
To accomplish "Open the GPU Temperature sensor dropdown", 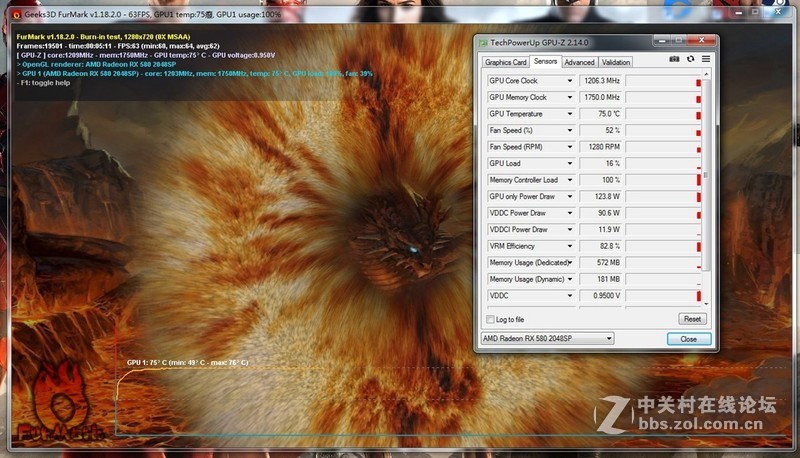I will tap(570, 114).
